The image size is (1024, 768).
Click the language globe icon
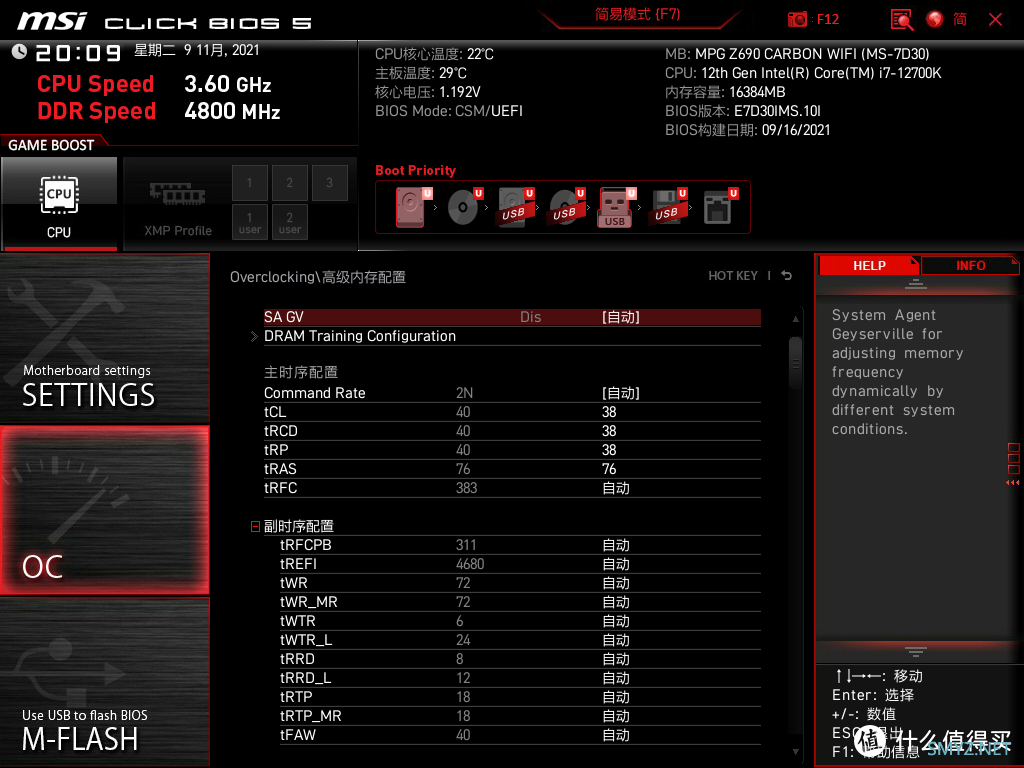point(935,19)
